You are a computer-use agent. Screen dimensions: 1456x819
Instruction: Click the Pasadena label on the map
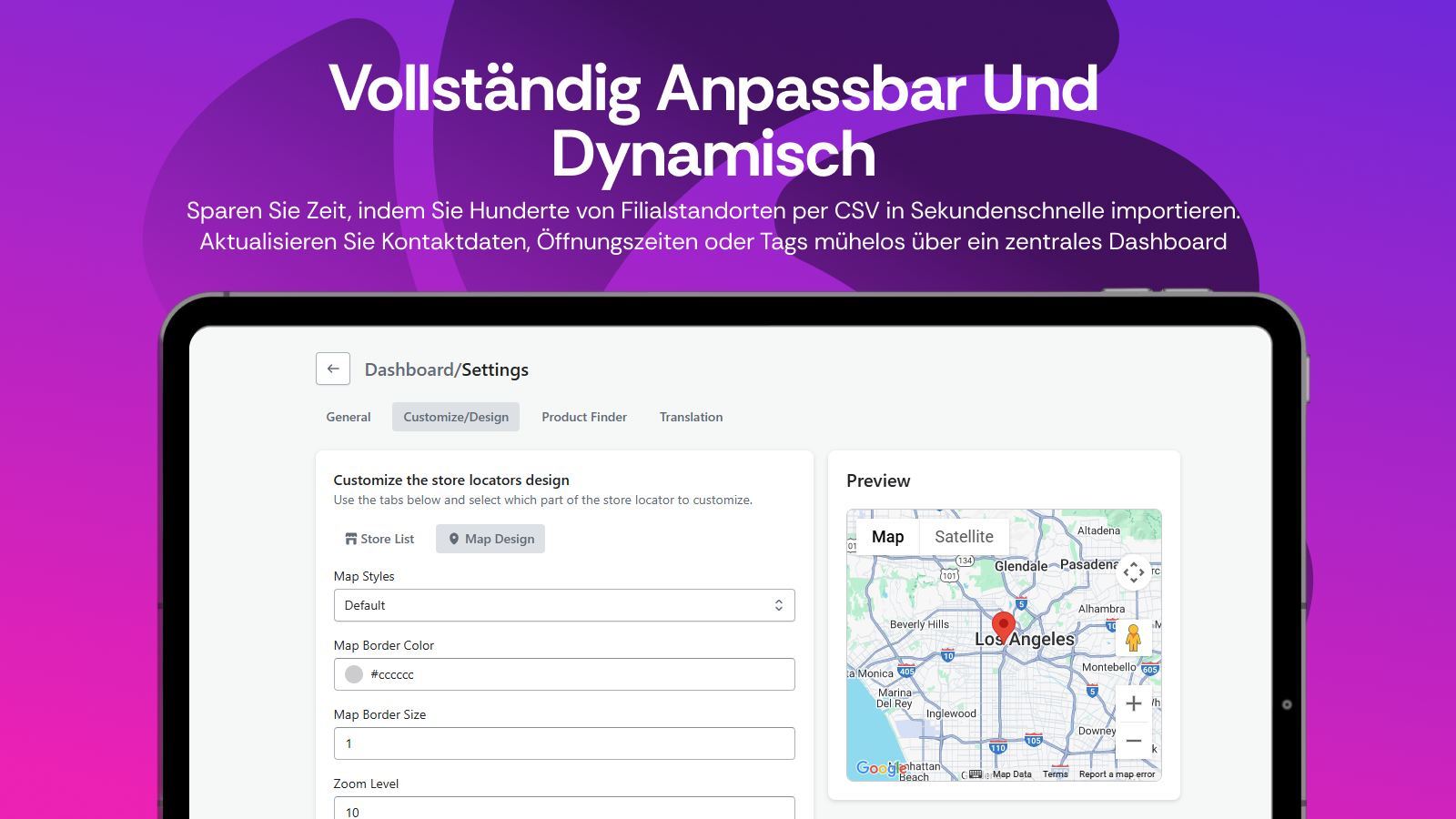1089,564
